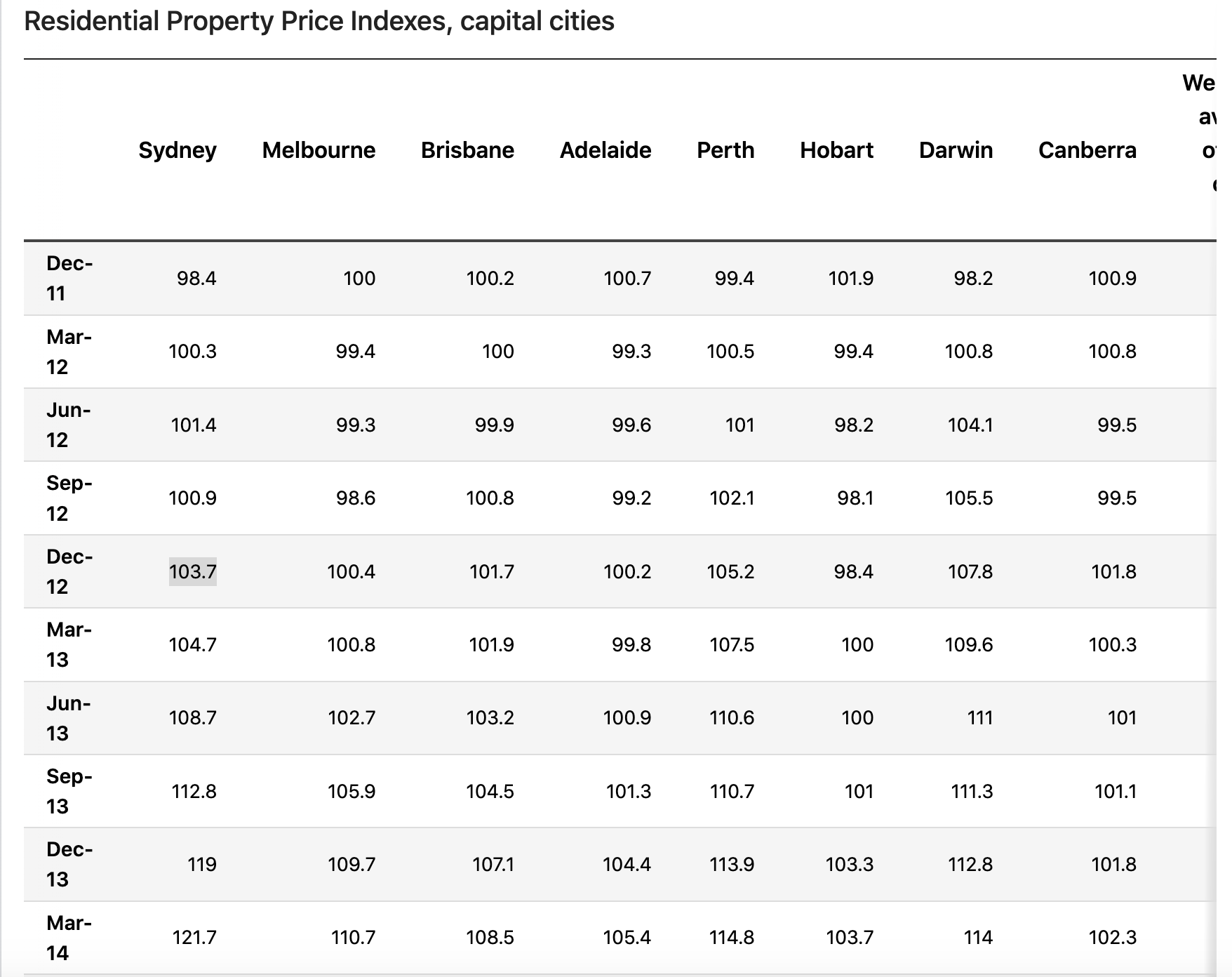Click Melbourne Sep-12 value 98.6
The height and width of the screenshot is (977, 1232).
356,498
